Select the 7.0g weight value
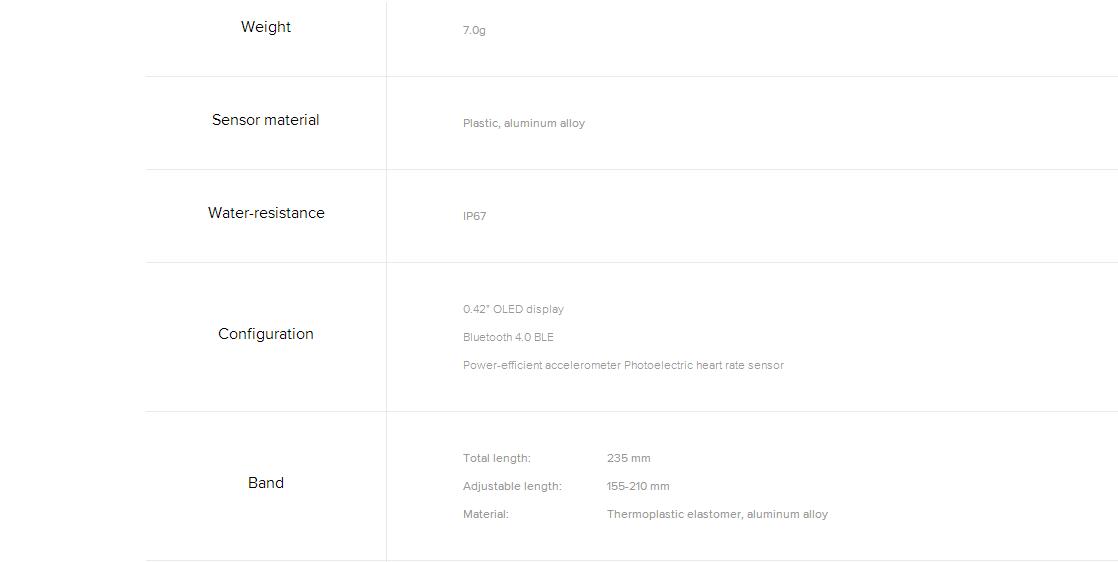Image resolution: width=1118 pixels, height=562 pixels. [x=474, y=31]
